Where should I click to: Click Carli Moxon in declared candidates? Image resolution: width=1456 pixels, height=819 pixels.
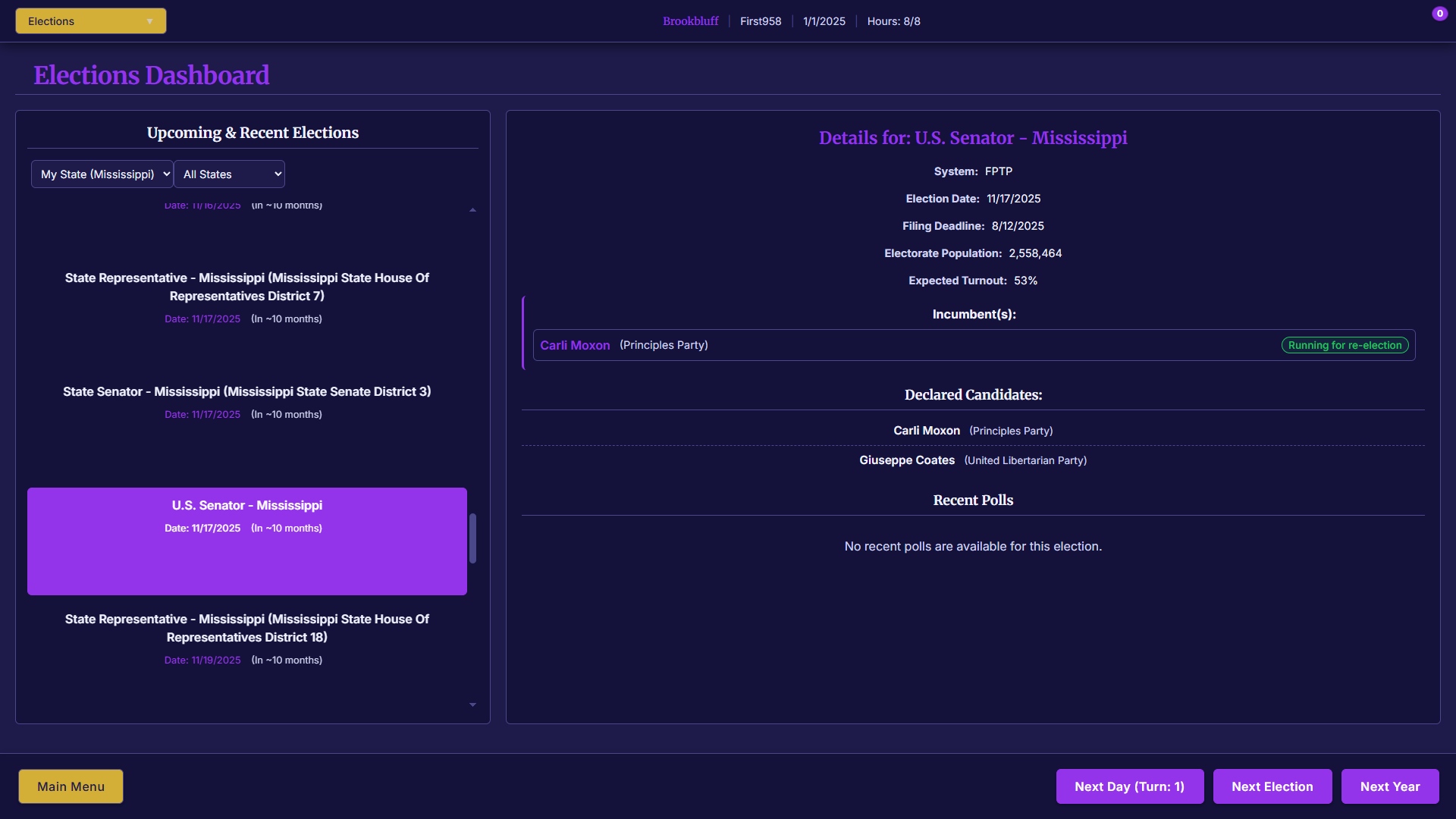(926, 431)
